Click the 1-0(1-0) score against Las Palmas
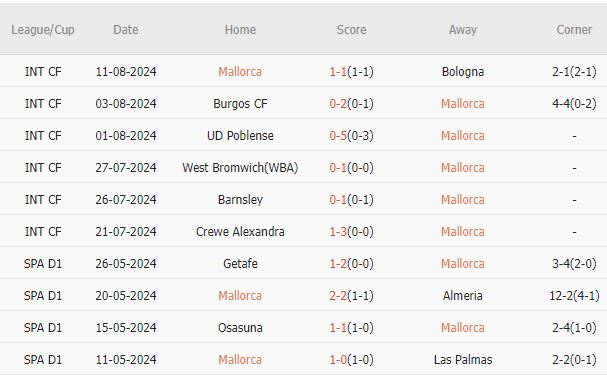This screenshot has width=607, height=382. 351,360
